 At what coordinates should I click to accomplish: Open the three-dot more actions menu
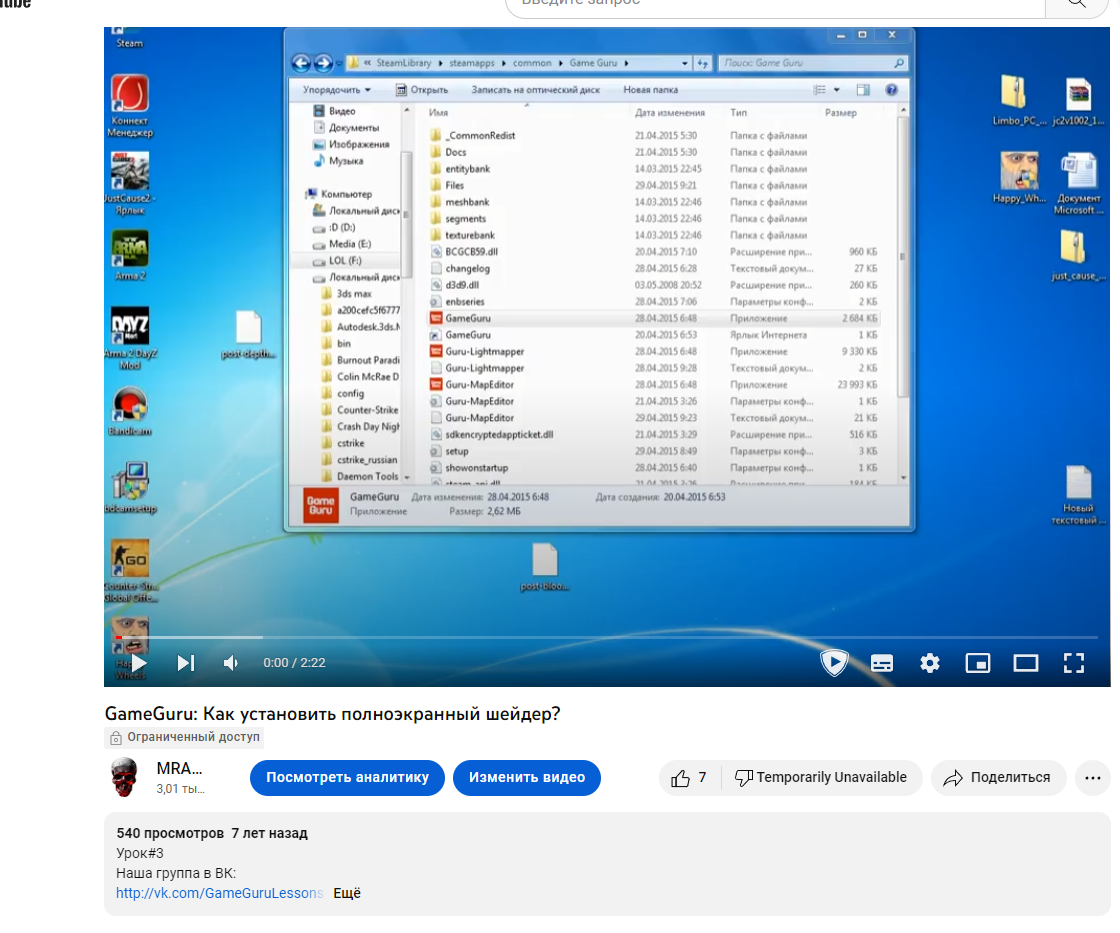click(1092, 778)
